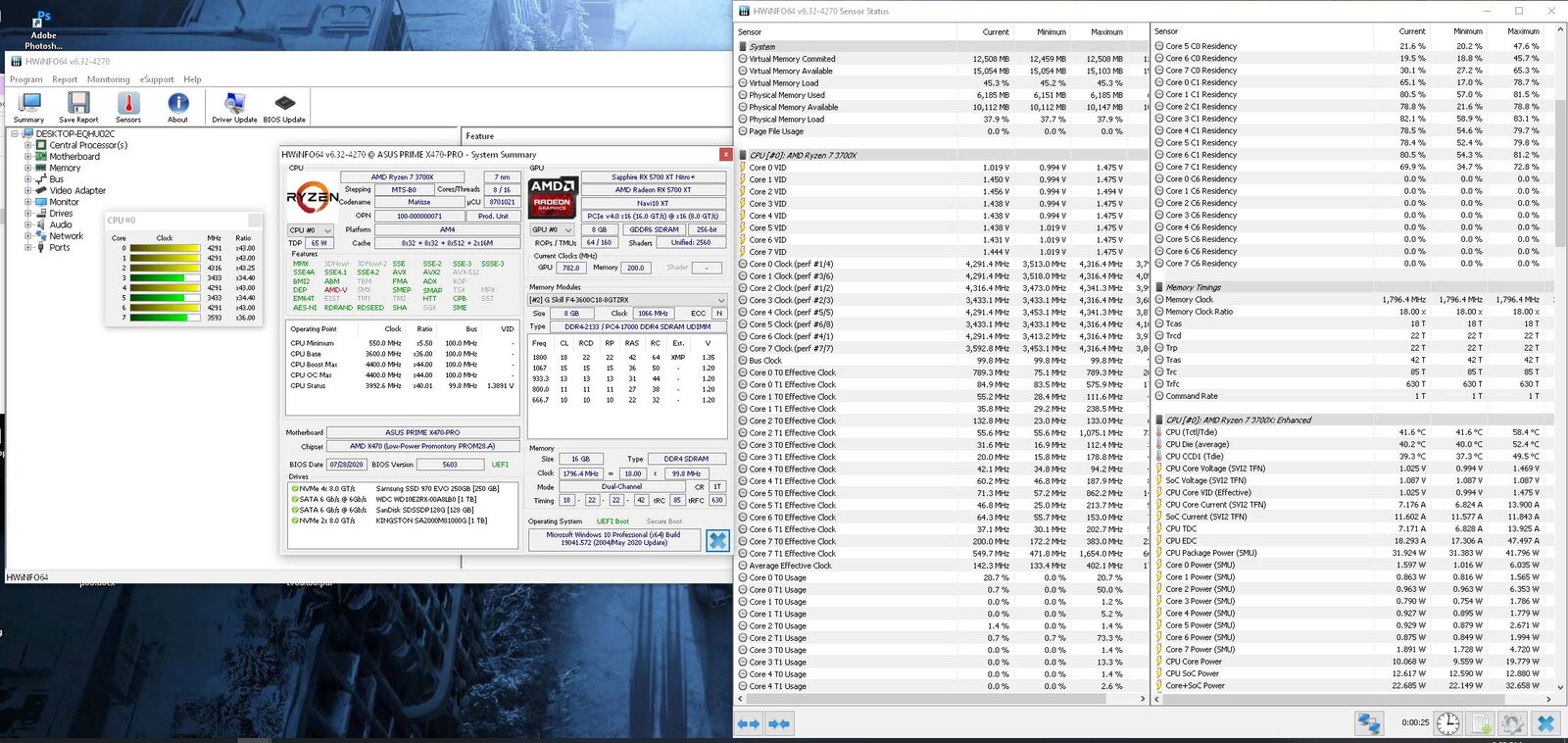Open the Monitoring menu
Image resolution: width=1568 pixels, height=743 pixels.
tap(109, 79)
